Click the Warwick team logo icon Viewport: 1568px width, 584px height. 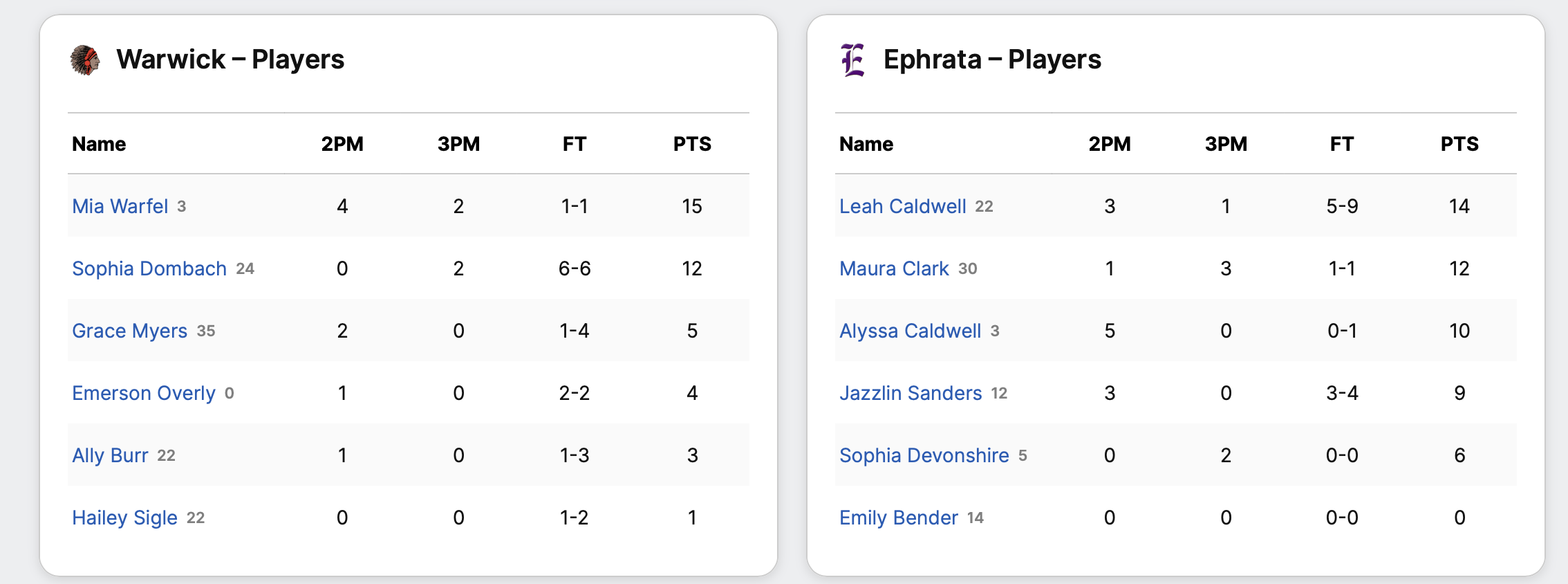[x=85, y=60]
